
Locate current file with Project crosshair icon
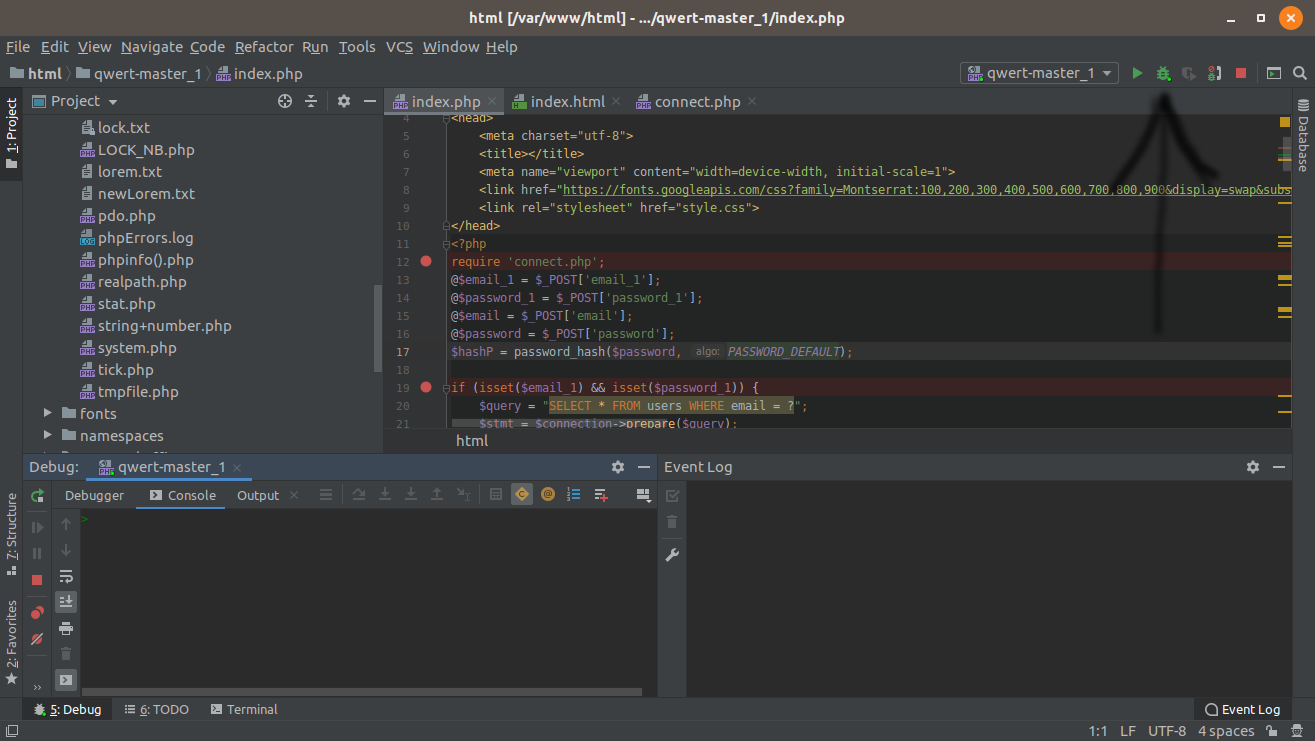285,101
